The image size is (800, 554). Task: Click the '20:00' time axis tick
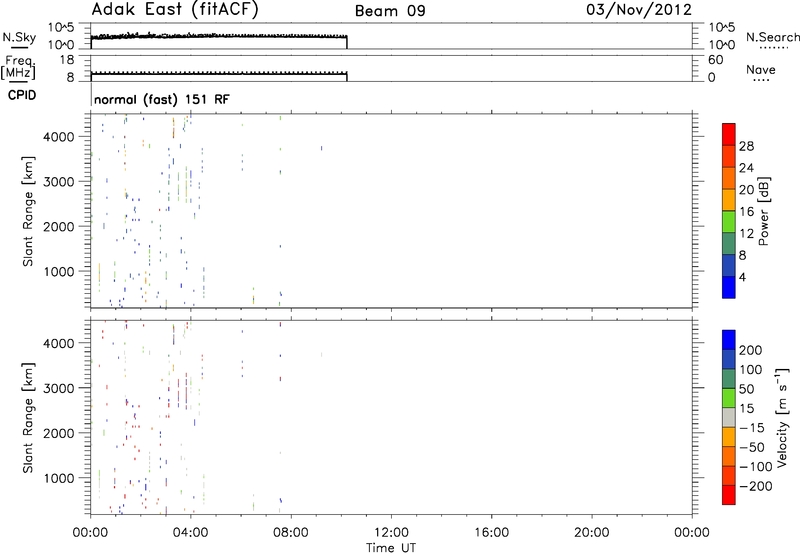pos(592,533)
